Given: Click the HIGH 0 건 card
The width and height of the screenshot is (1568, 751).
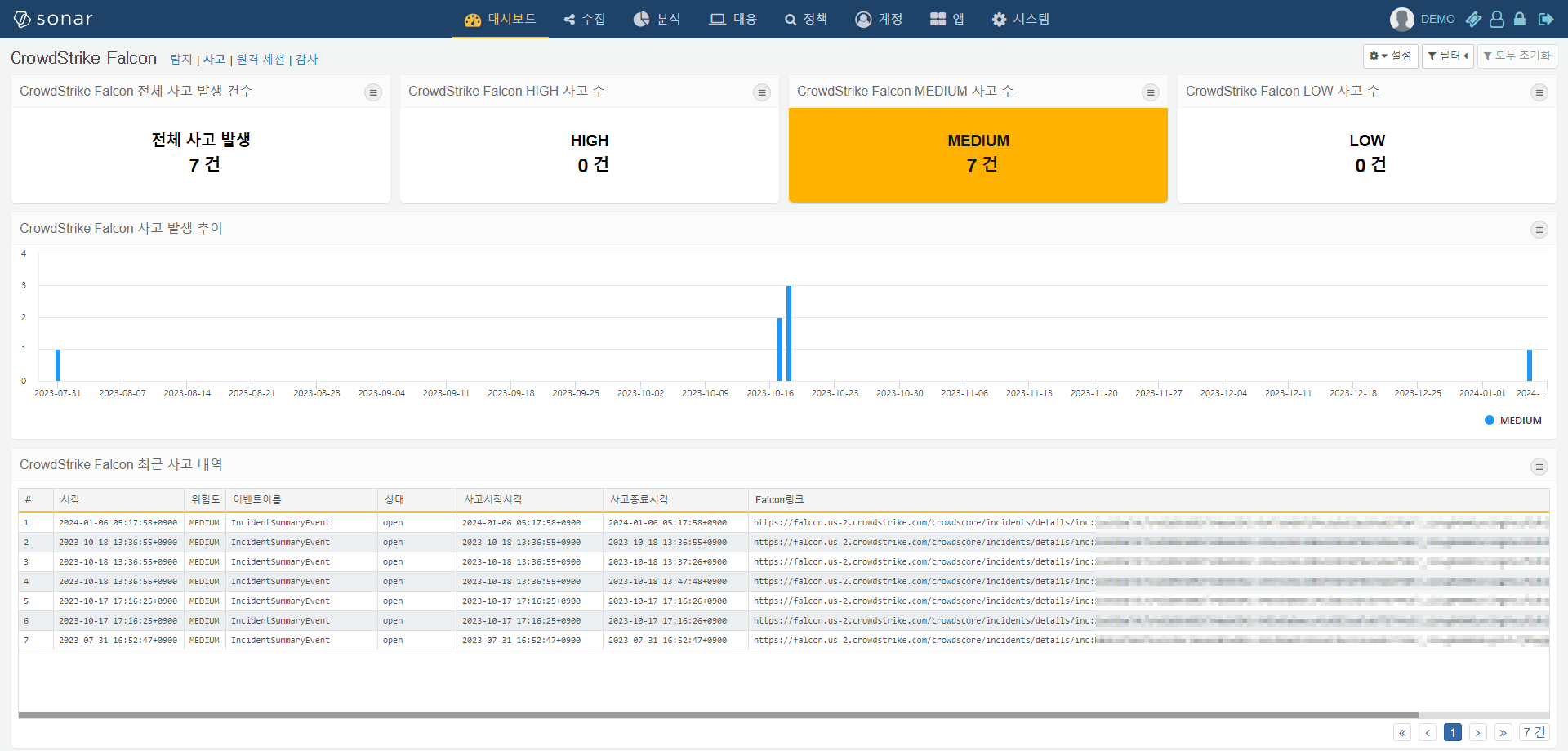Looking at the screenshot, I should tap(590, 154).
